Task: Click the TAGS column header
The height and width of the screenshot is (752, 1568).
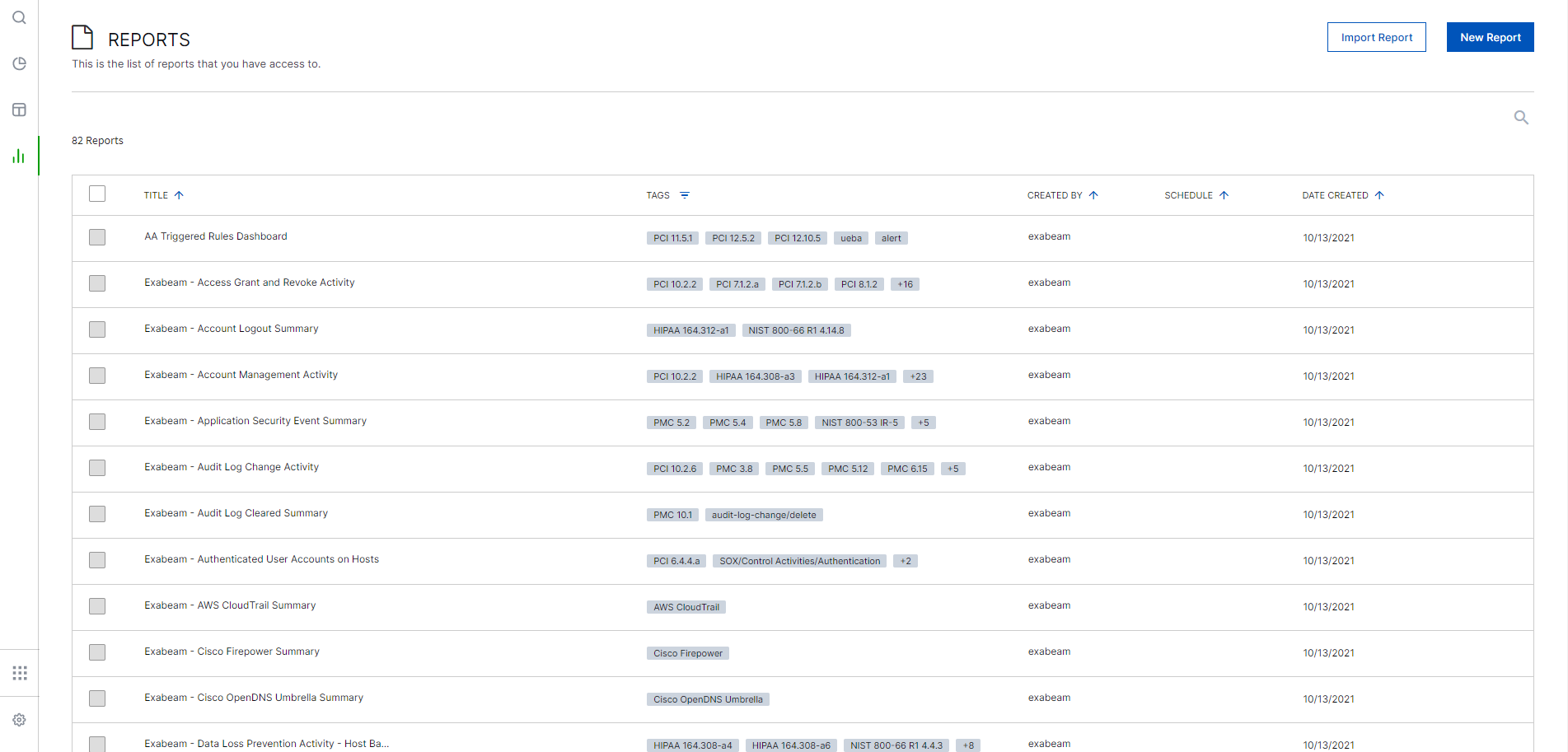Action: coord(658,195)
